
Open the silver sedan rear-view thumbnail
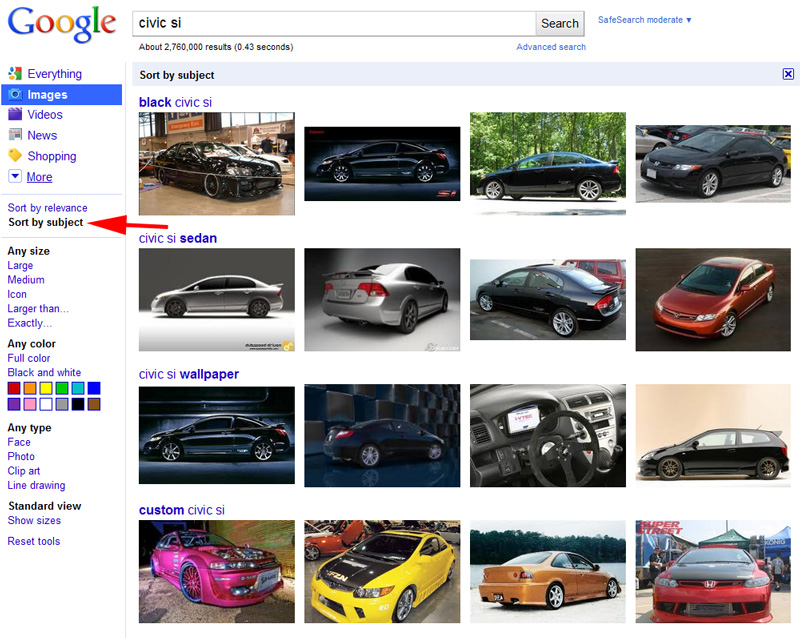[x=382, y=300]
